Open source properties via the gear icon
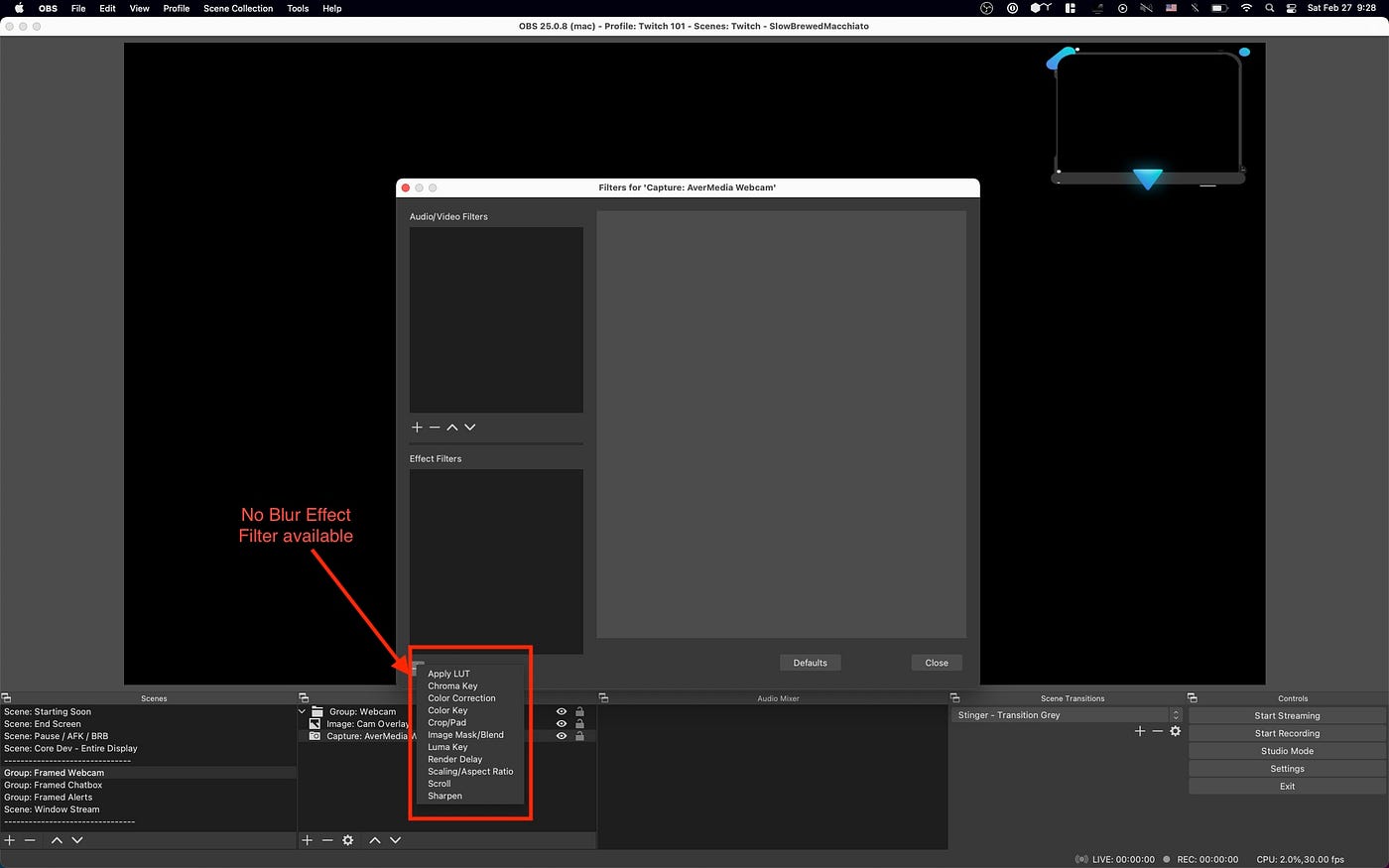The height and width of the screenshot is (868, 1389). click(x=347, y=840)
